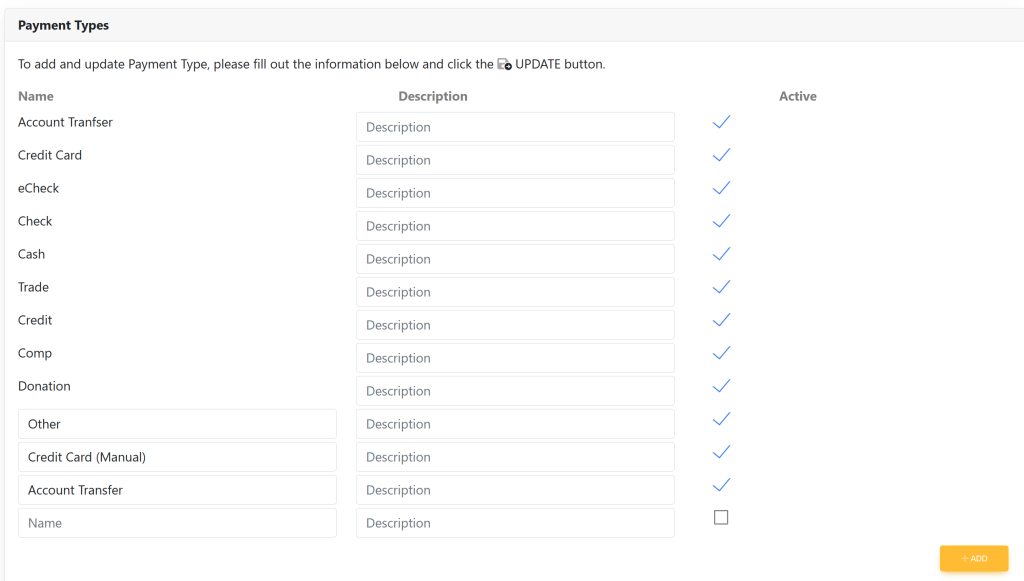Edit the Account Transfer name input box

(x=177, y=490)
